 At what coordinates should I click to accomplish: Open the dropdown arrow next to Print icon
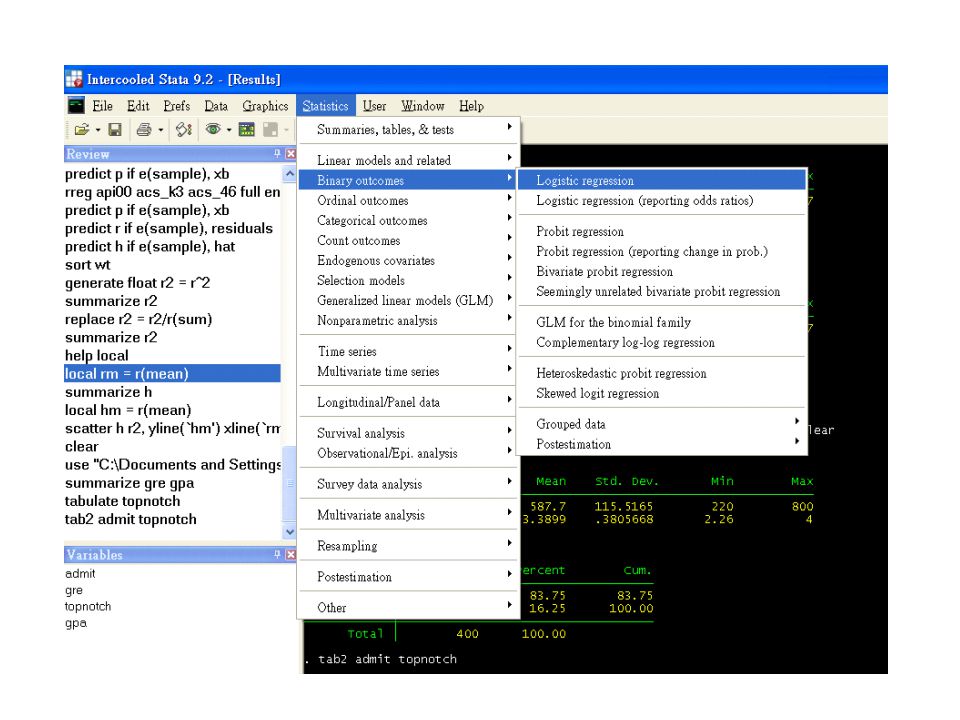coord(161,130)
